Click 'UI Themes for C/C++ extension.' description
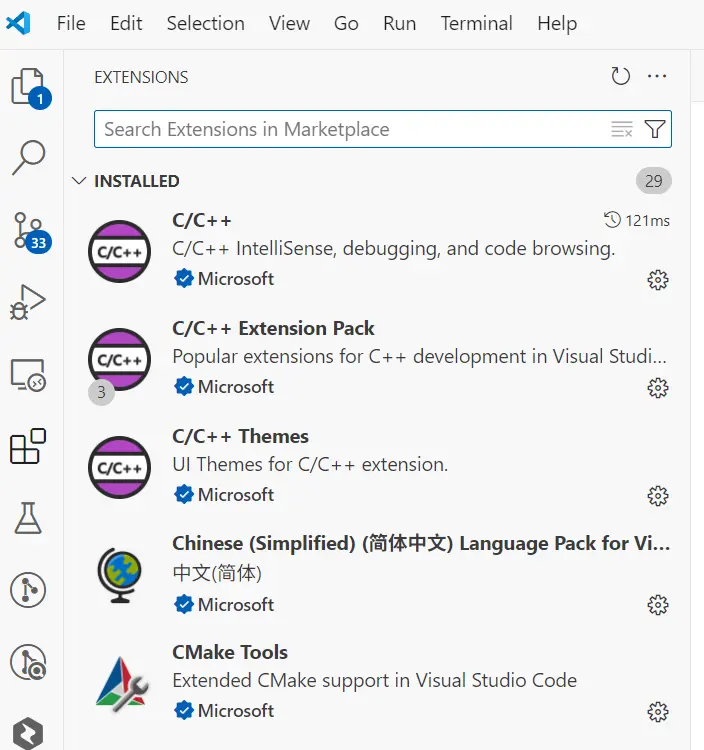 pos(310,464)
